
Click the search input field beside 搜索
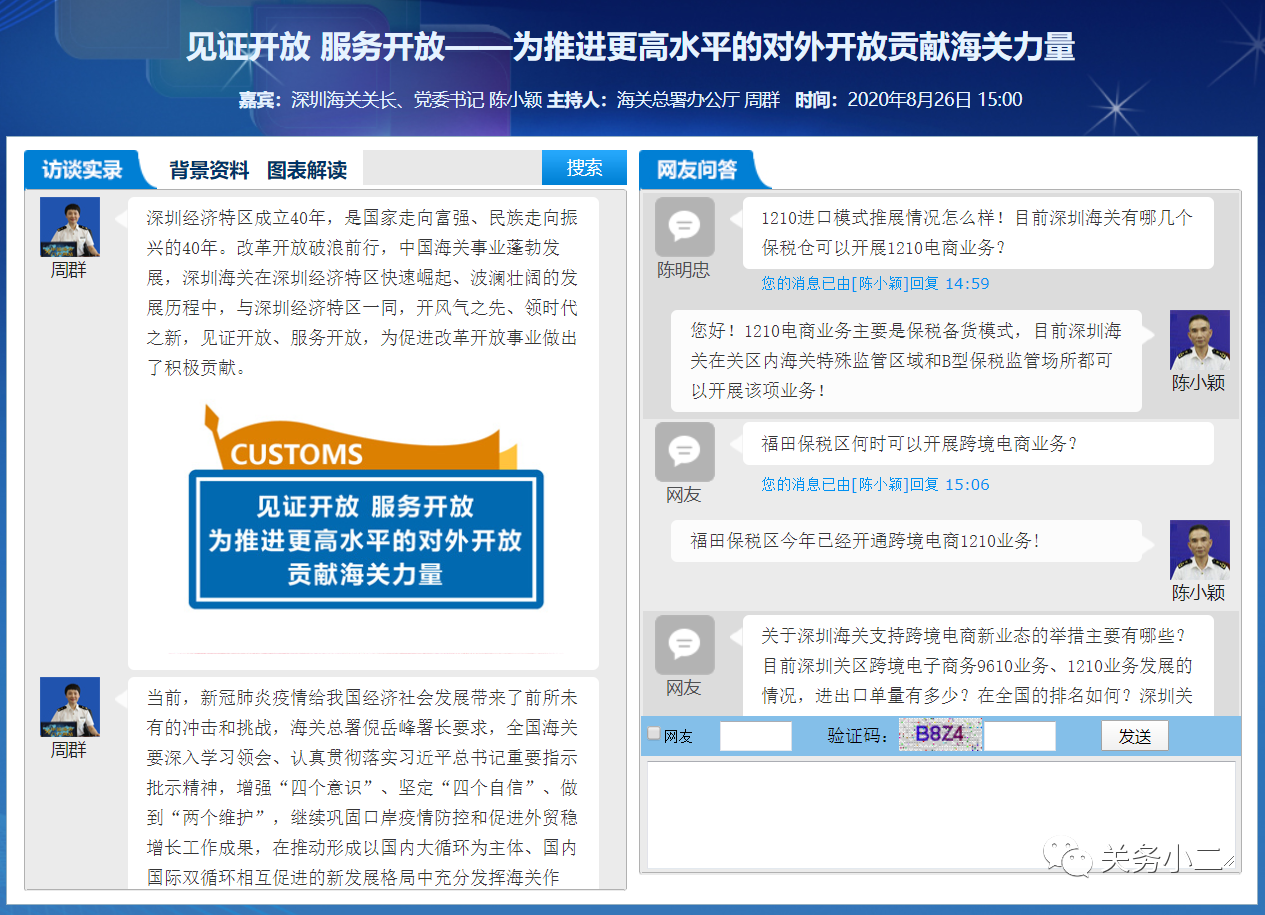coord(452,168)
